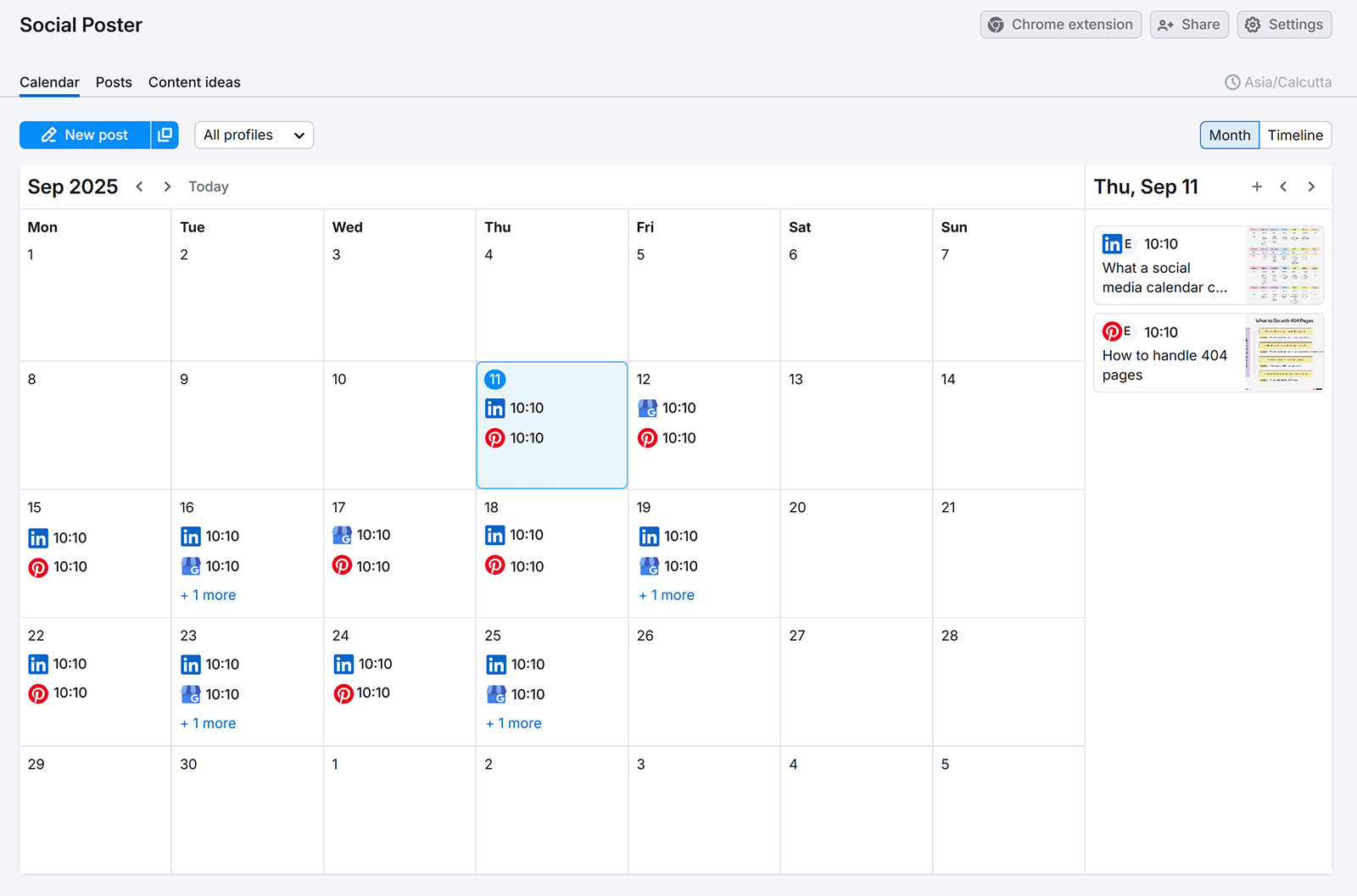Screen dimensions: 1357x896
Task: Switch to Timeline view
Action: [x=1295, y=135]
